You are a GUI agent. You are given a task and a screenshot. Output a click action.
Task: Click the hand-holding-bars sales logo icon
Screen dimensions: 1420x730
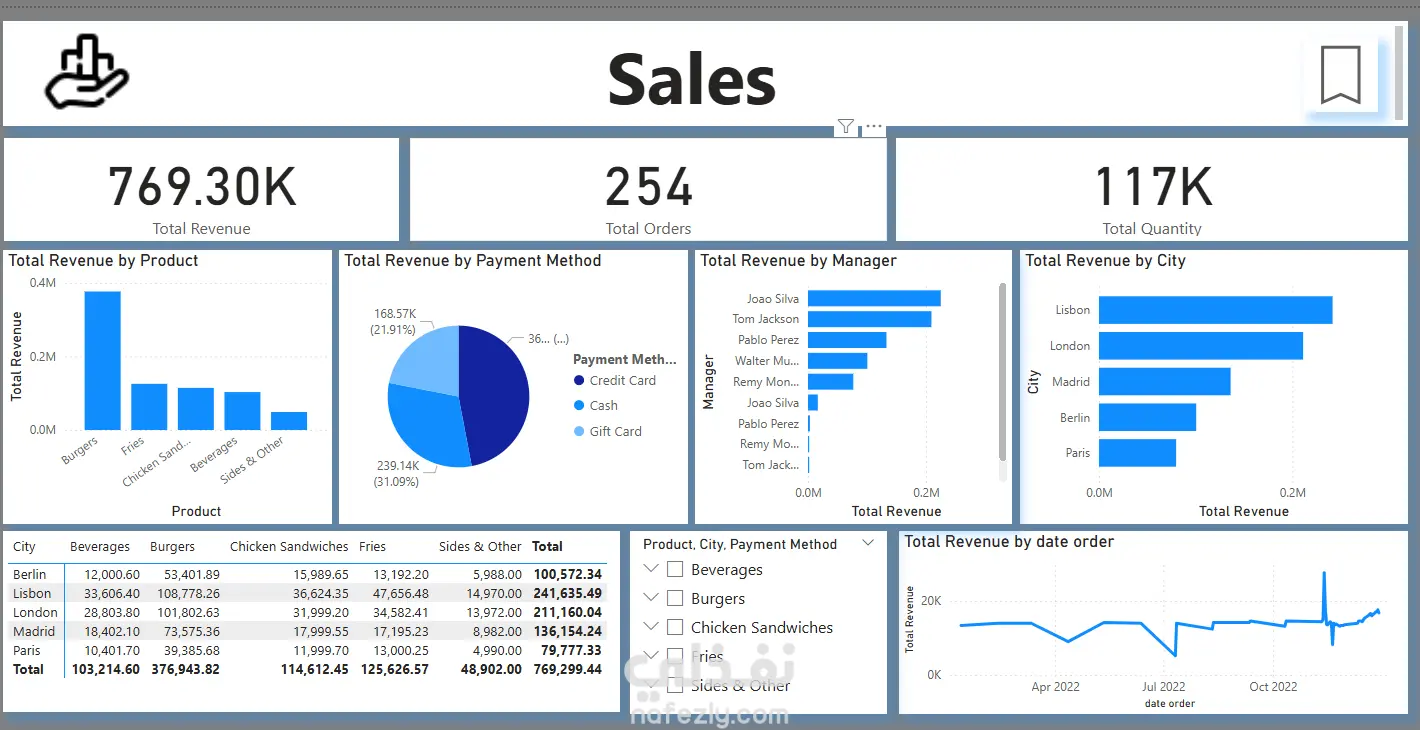87,72
